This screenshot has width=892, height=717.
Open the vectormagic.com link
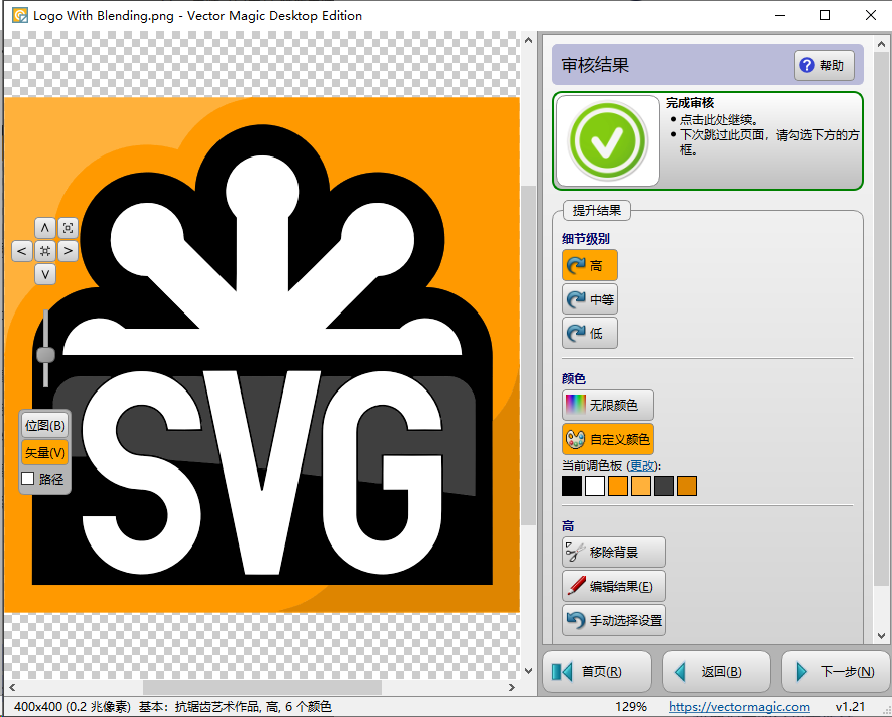pos(739,707)
